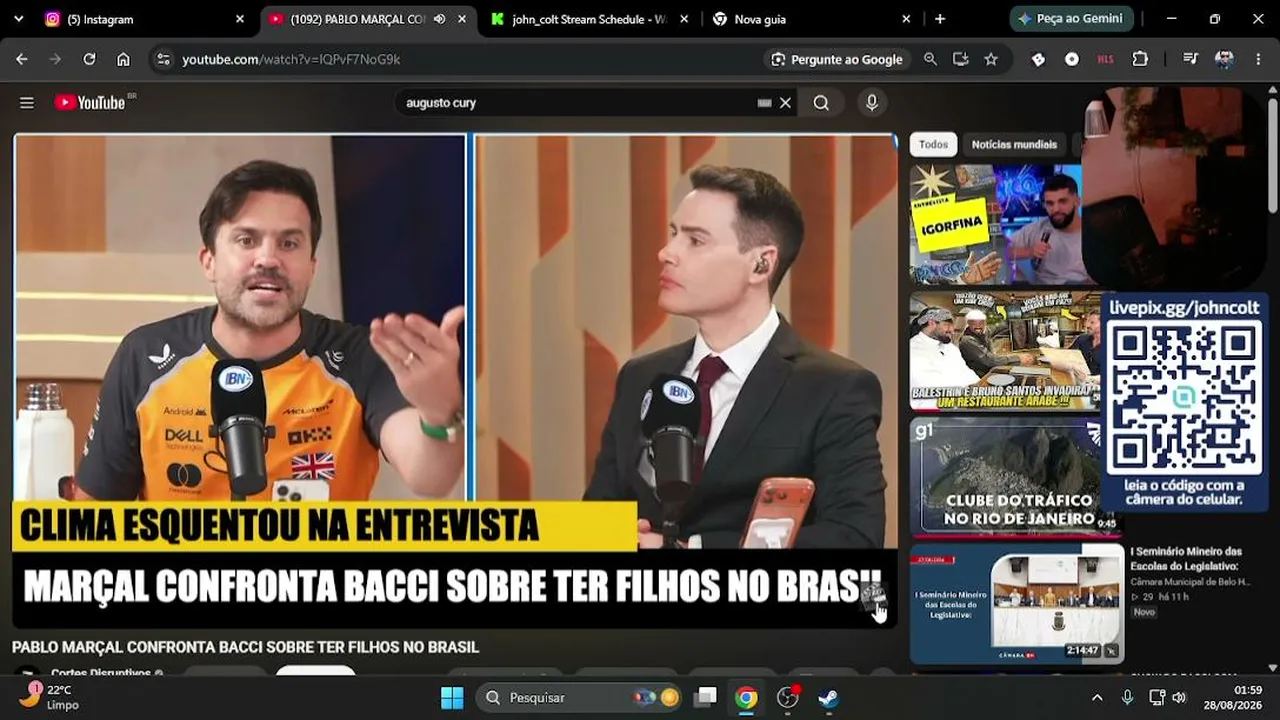Image resolution: width=1280 pixels, height=720 pixels.
Task: Switch to the 'john_colt Stream Schedule' tab
Action: point(591,19)
